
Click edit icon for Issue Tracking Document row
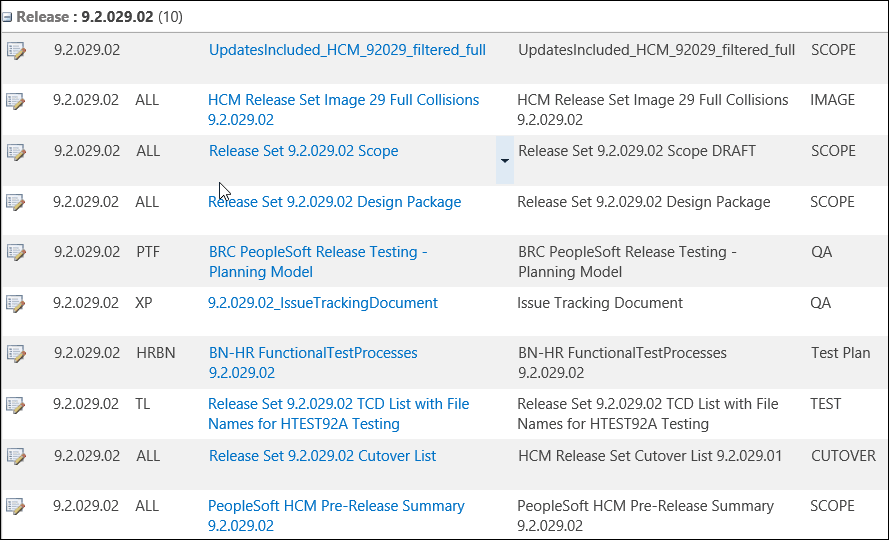[x=16, y=303]
